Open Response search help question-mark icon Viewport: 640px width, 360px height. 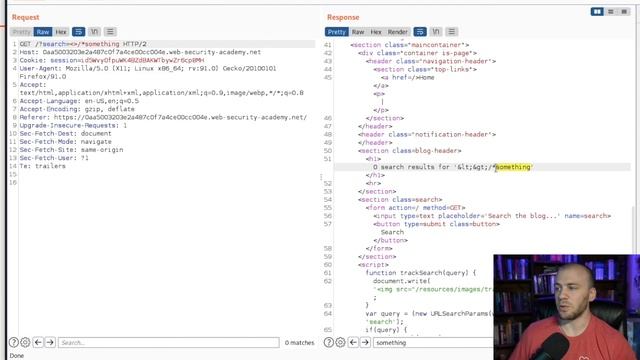point(329,342)
